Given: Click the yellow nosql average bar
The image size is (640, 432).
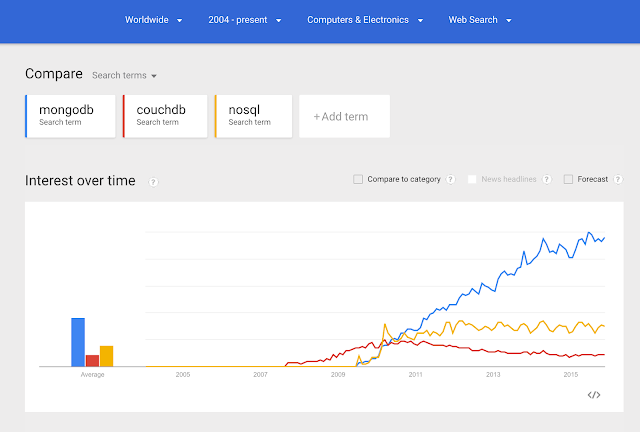Looking at the screenshot, I should pos(106,356).
